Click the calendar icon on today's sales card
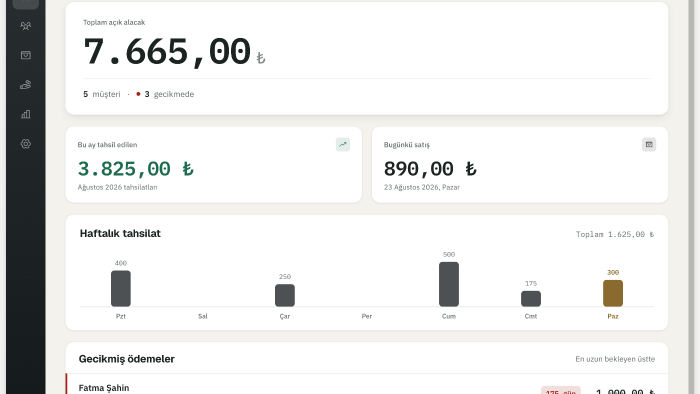The width and height of the screenshot is (700, 394). pos(649,145)
